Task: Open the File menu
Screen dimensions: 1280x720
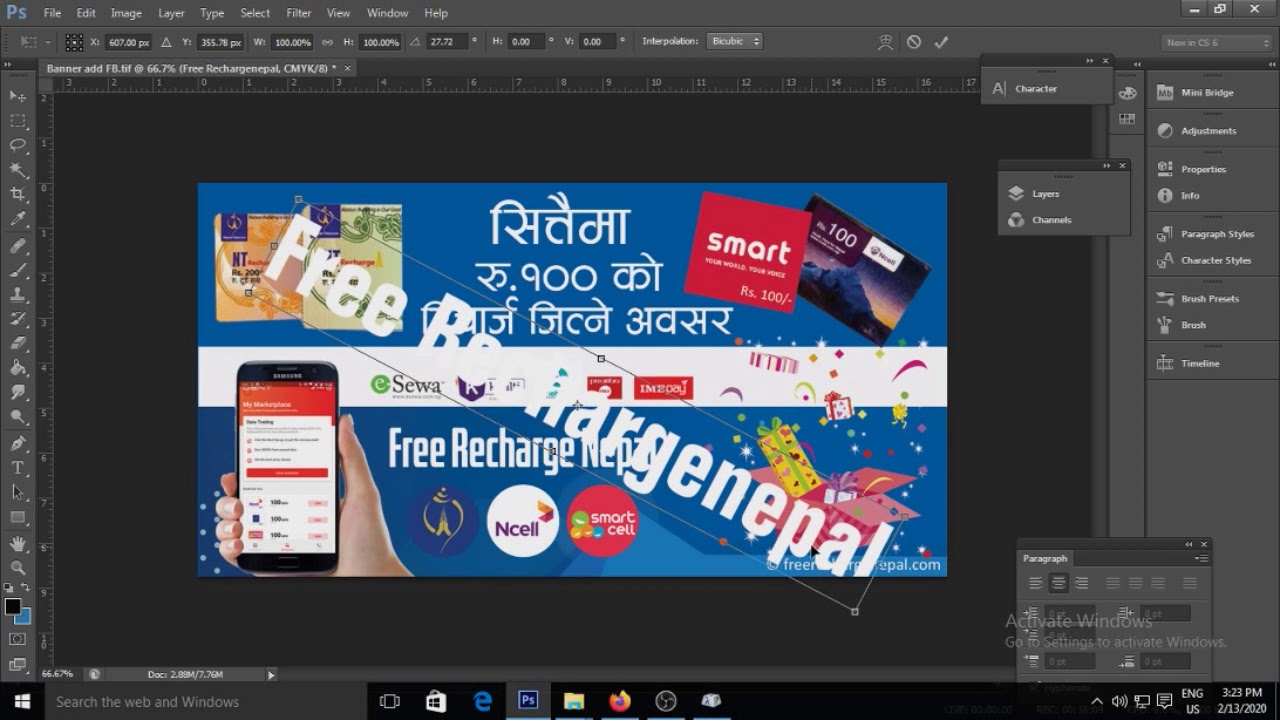Action: pos(52,13)
